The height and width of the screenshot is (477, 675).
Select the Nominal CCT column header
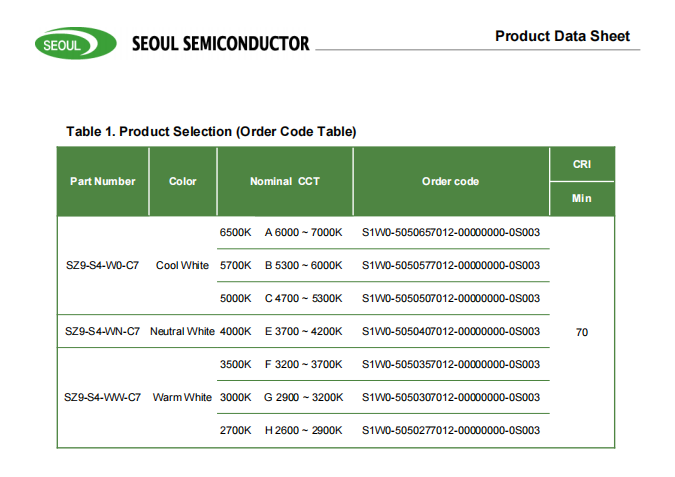pos(284,181)
